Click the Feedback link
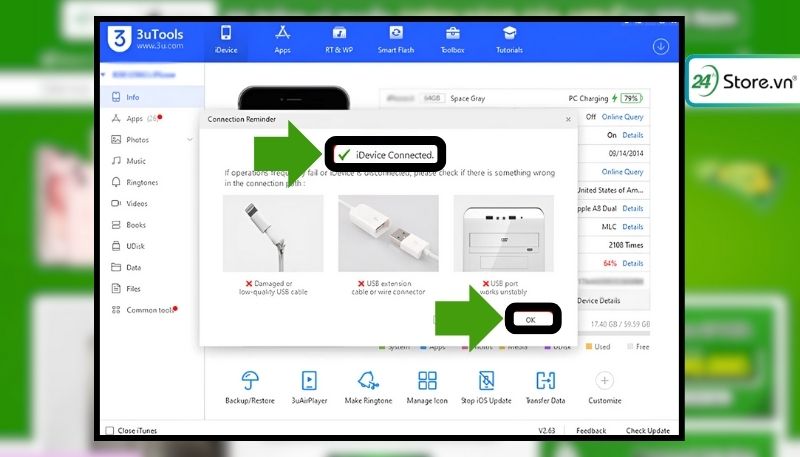The width and height of the screenshot is (800, 457). [x=591, y=431]
